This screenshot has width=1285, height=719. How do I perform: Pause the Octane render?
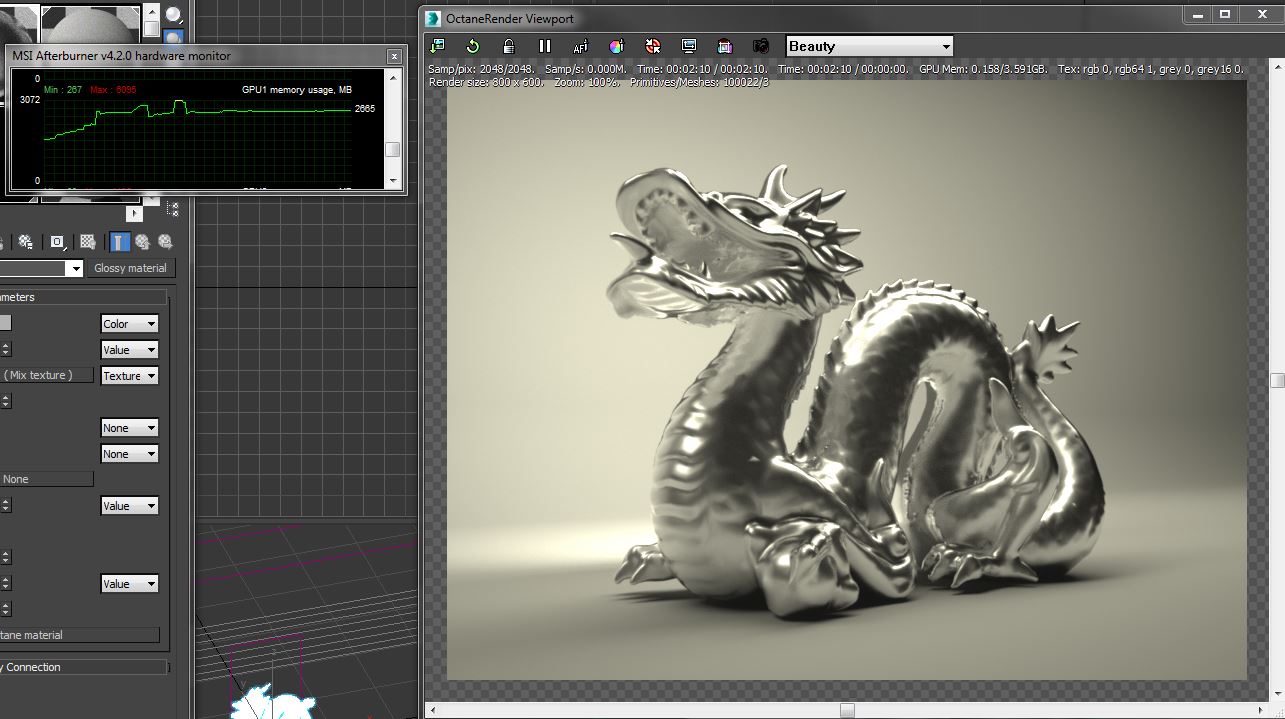tap(545, 46)
